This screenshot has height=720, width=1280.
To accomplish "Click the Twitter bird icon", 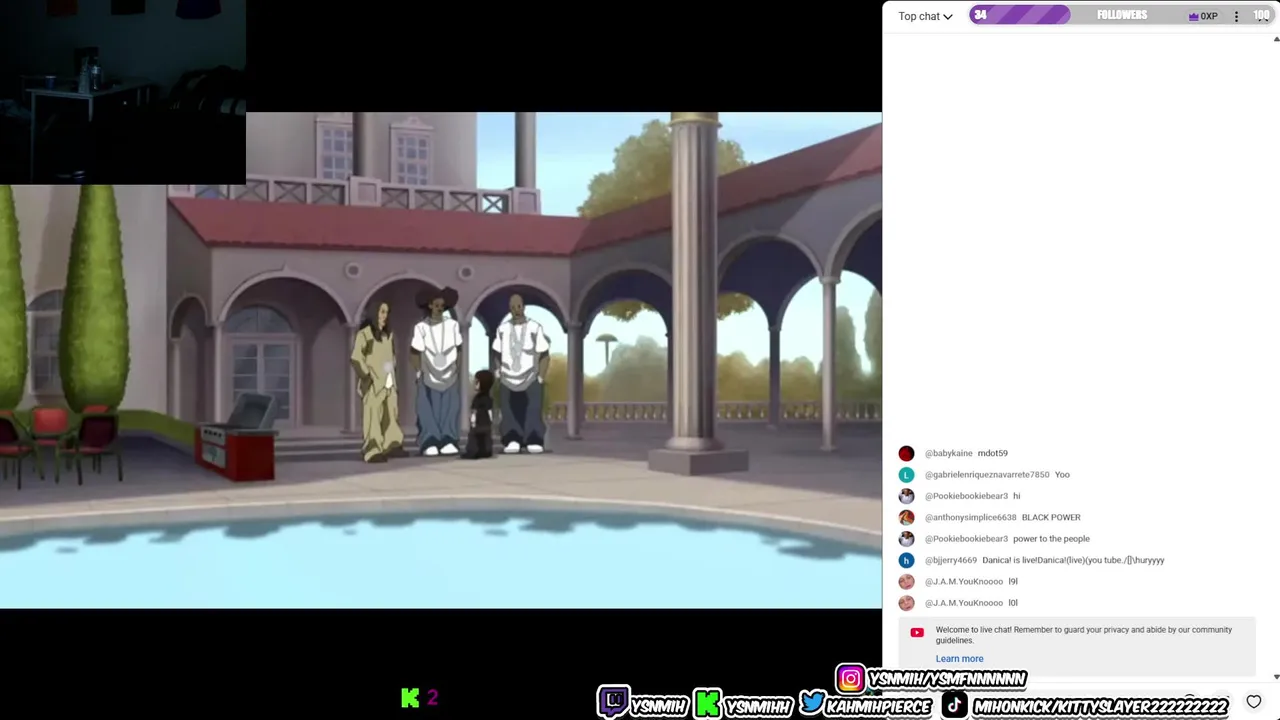I will 813,702.
